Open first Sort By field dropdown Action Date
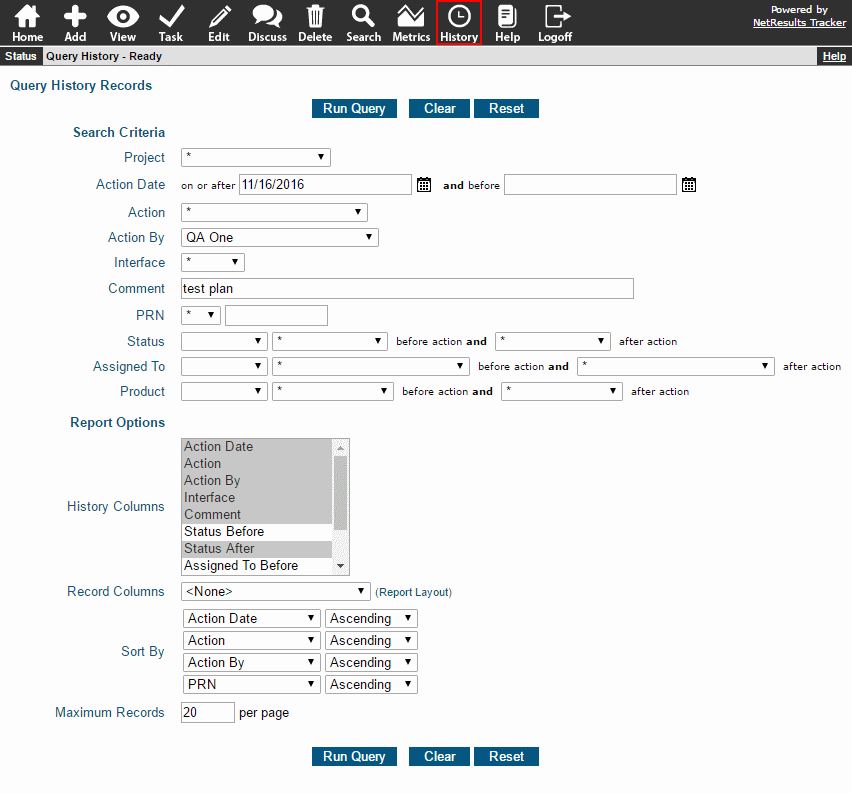This screenshot has height=793, width=852. click(252, 619)
